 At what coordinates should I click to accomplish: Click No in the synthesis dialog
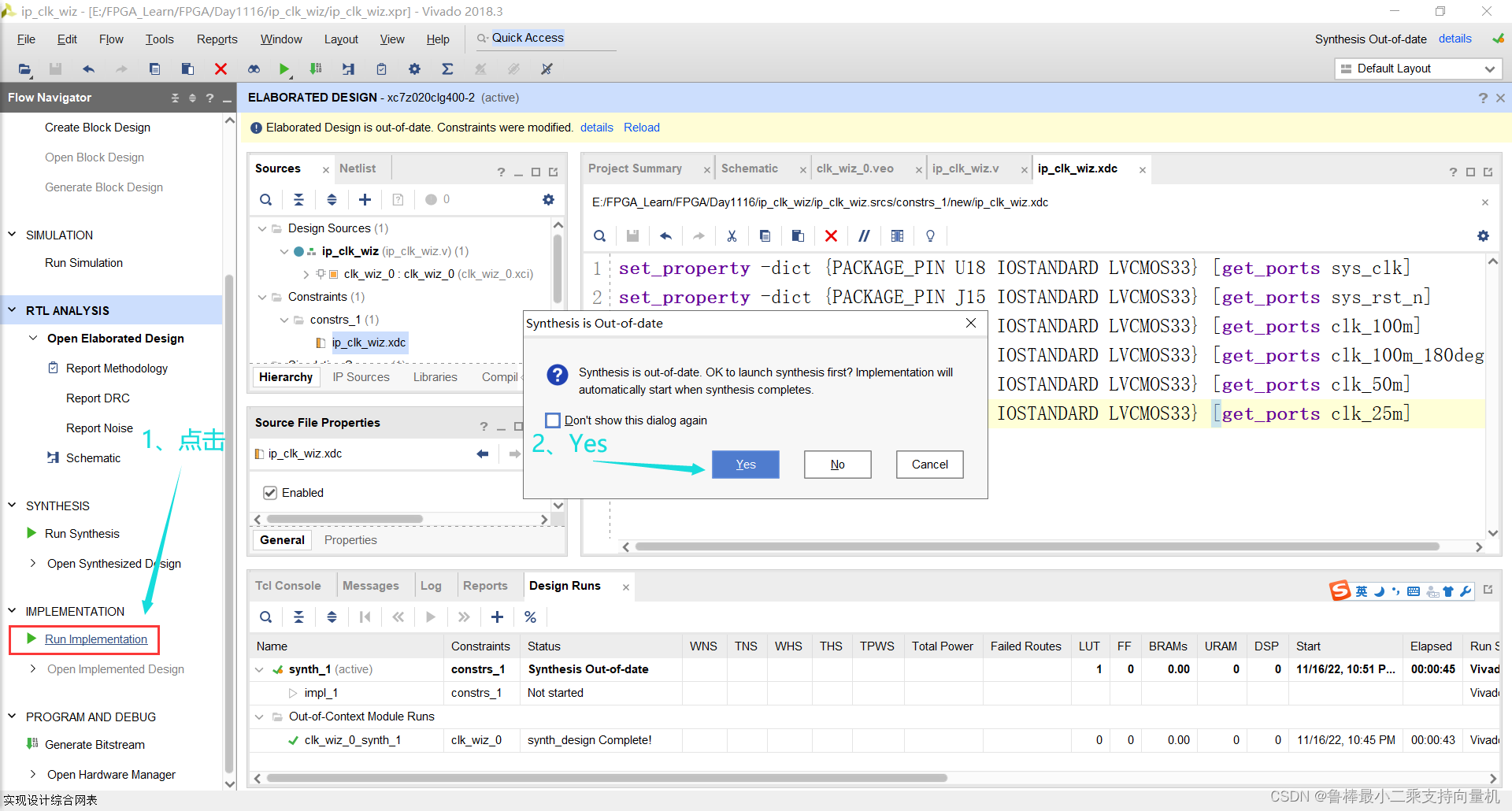(x=837, y=465)
